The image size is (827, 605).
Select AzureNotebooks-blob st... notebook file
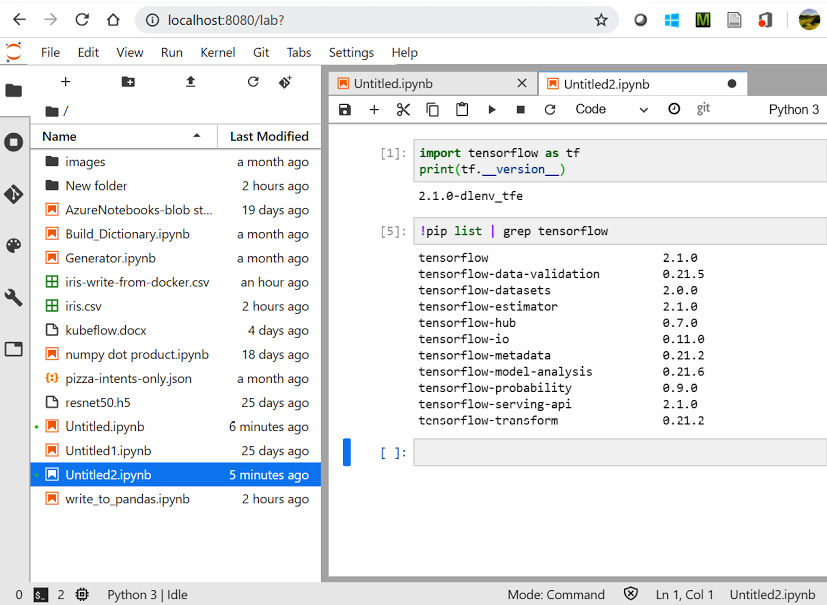click(176, 210)
